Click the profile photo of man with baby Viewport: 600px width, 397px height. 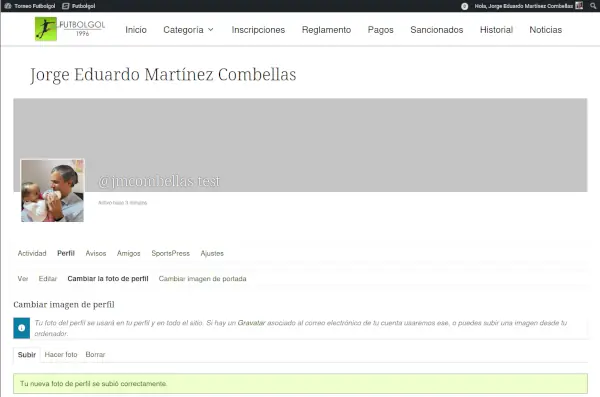52,191
